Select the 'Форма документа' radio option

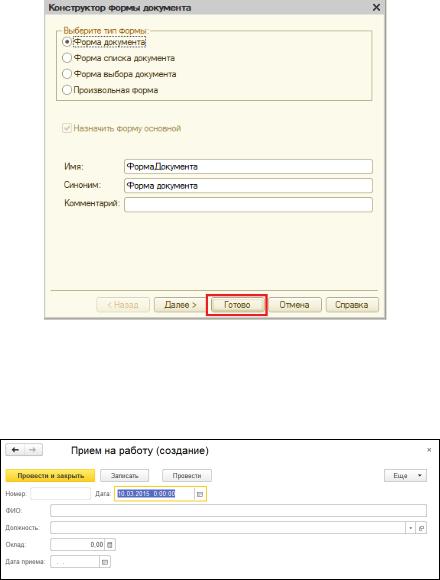click(x=67, y=42)
